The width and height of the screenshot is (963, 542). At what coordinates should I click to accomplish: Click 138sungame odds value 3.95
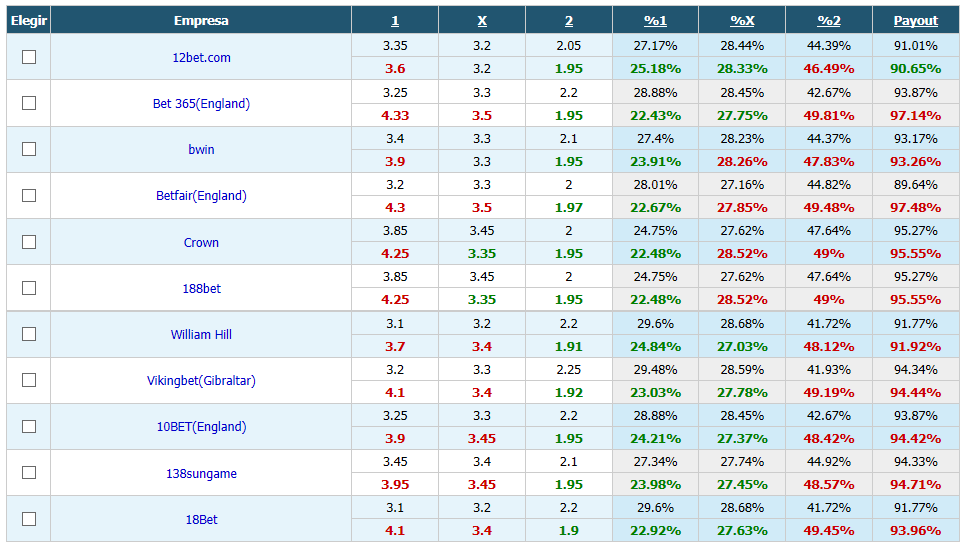(x=395, y=484)
